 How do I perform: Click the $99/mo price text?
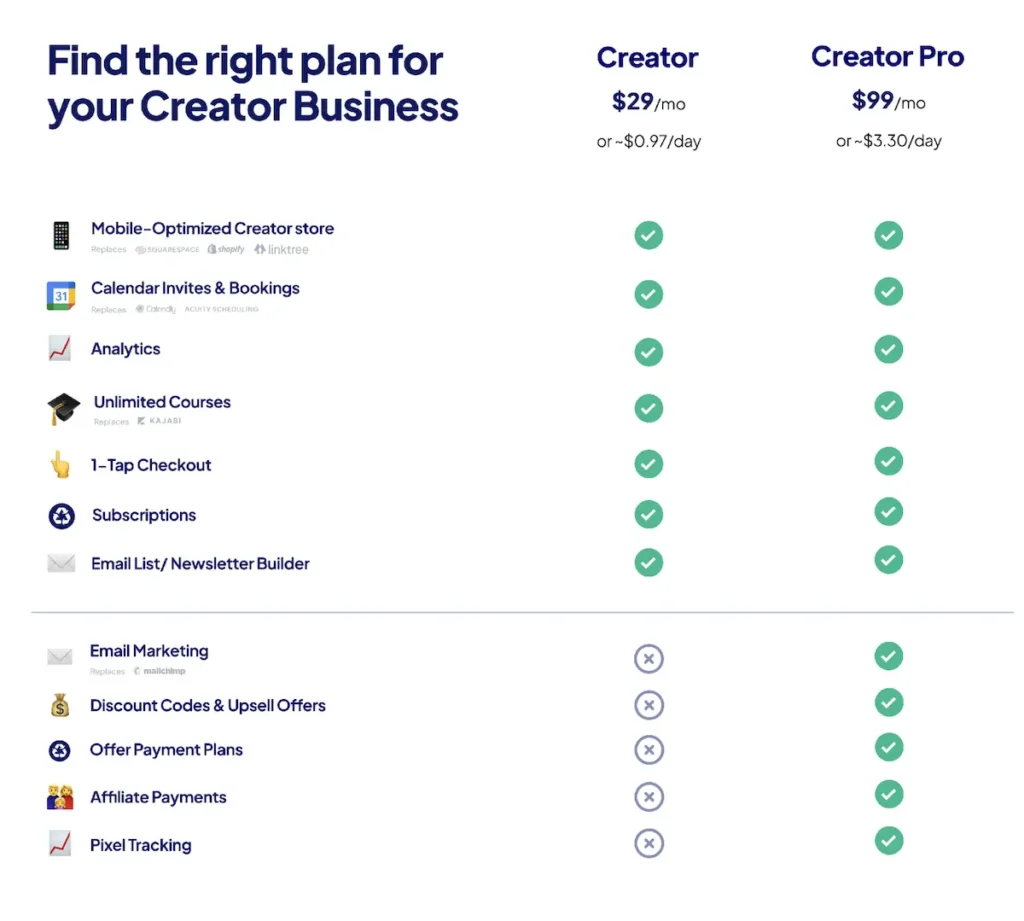(x=887, y=101)
